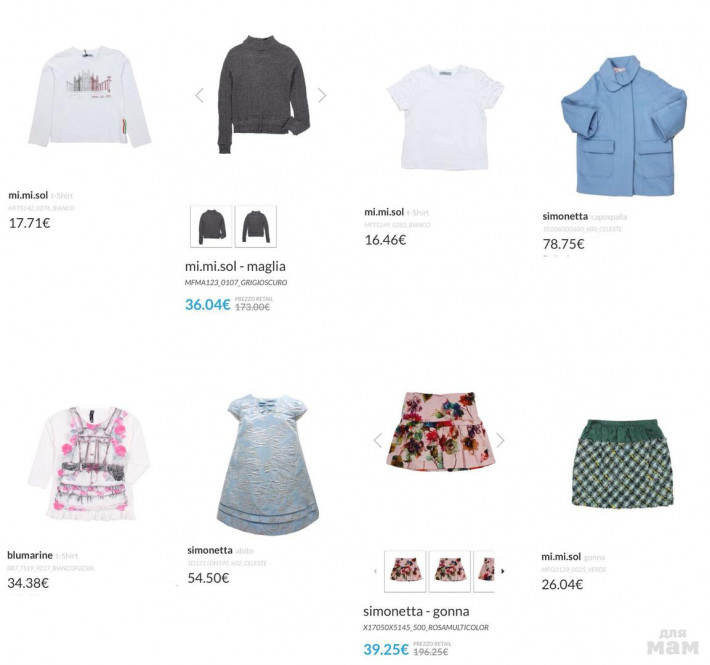Open the simonetta - gonna product title
The image size is (710, 665).
point(416,612)
